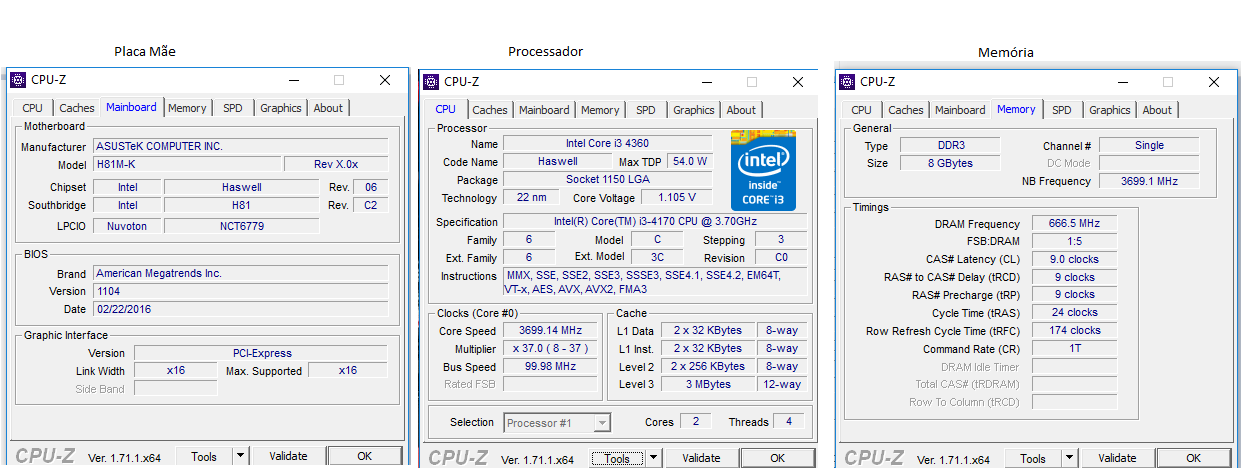The height and width of the screenshot is (468, 1253).
Task: Click the 54.0 W Max TDP value
Action: click(x=690, y=162)
